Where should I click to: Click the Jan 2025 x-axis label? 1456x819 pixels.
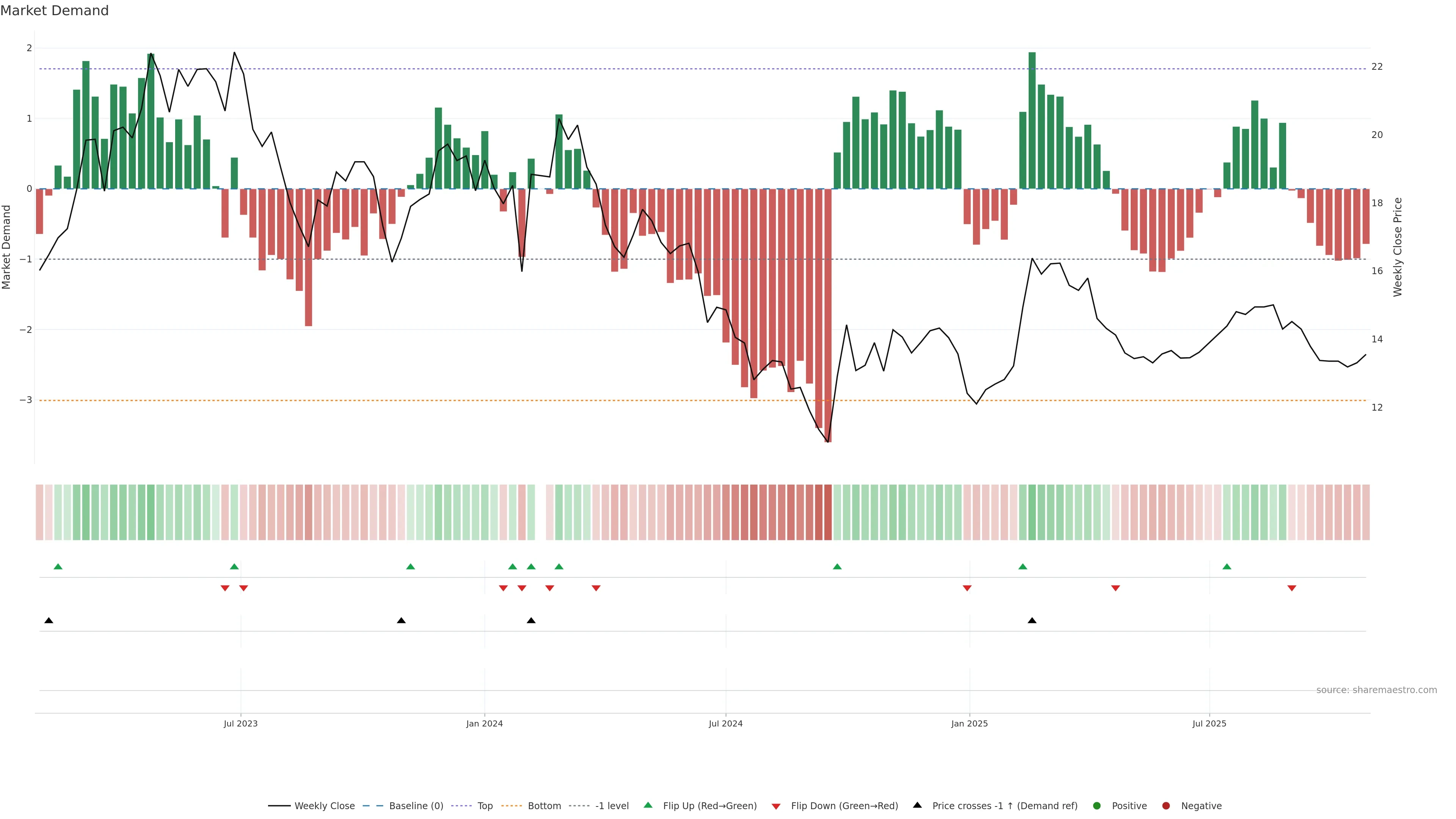pyautogui.click(x=970, y=723)
